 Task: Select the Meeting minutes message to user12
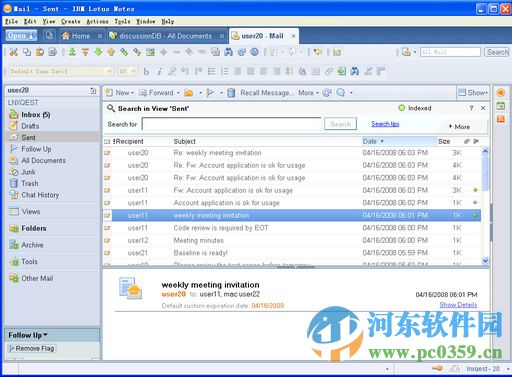click(x=293, y=240)
